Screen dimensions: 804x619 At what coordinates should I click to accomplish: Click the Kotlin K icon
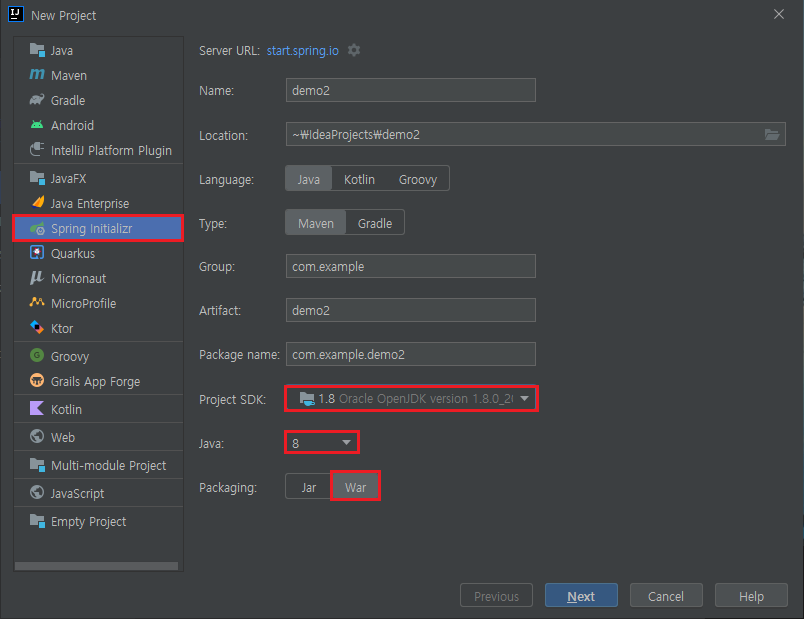coord(37,408)
